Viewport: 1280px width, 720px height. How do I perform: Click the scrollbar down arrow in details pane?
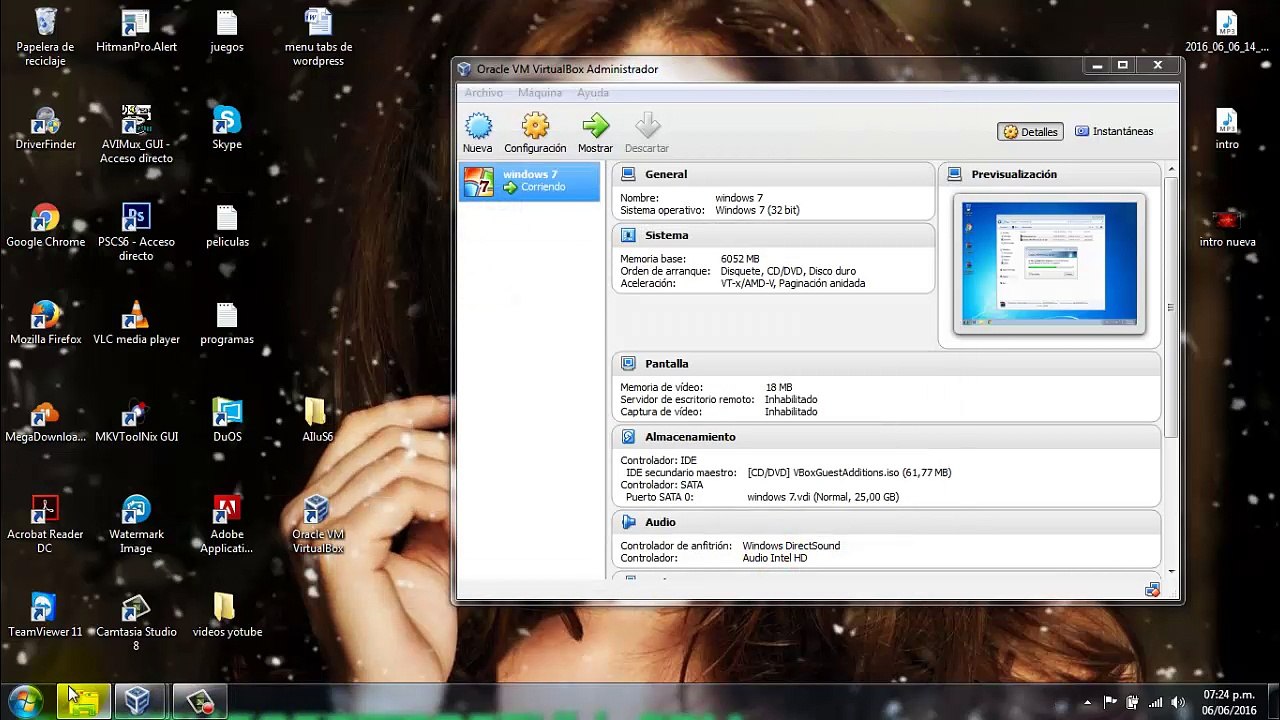point(1170,572)
